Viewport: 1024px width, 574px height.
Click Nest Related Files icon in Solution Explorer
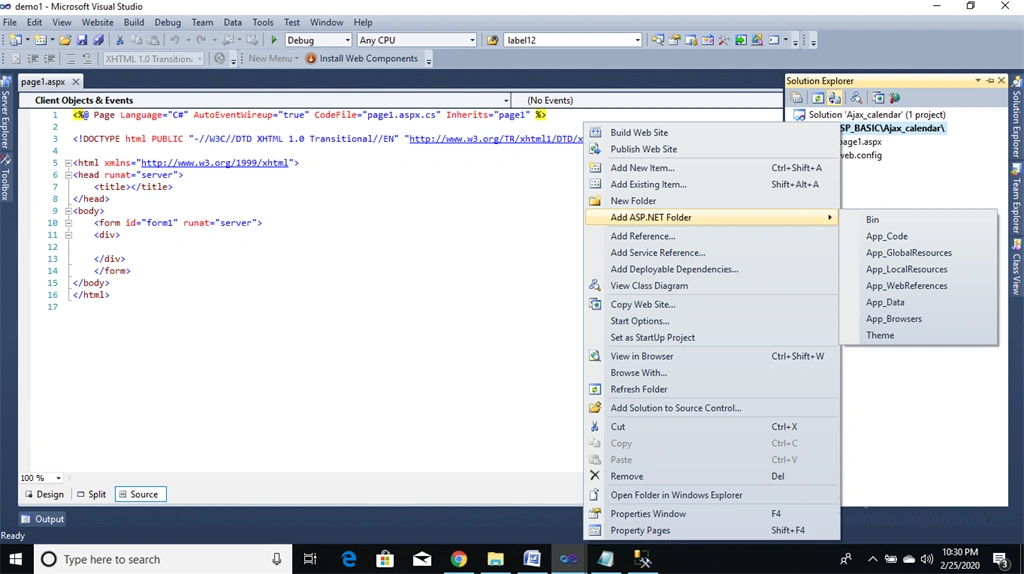pyautogui.click(x=835, y=98)
